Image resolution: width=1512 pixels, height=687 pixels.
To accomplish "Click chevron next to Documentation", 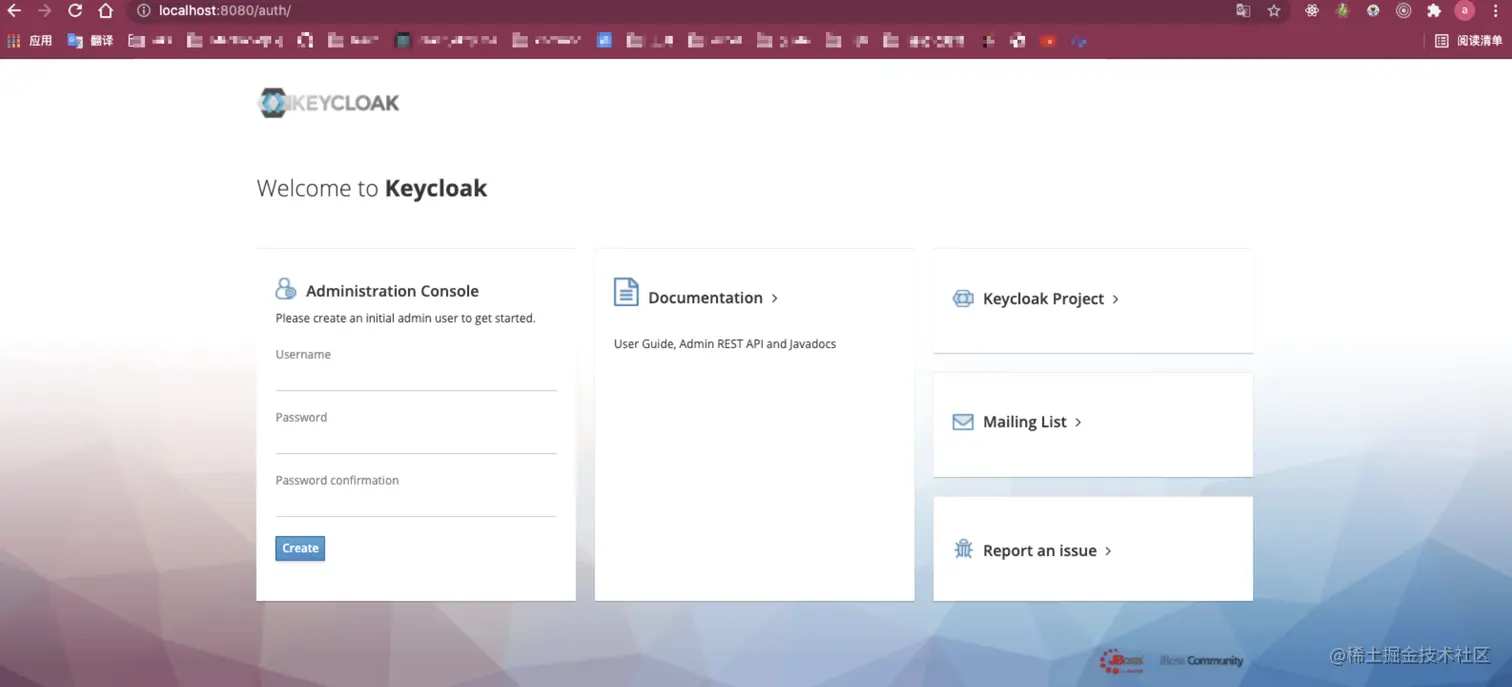I will coord(774,298).
